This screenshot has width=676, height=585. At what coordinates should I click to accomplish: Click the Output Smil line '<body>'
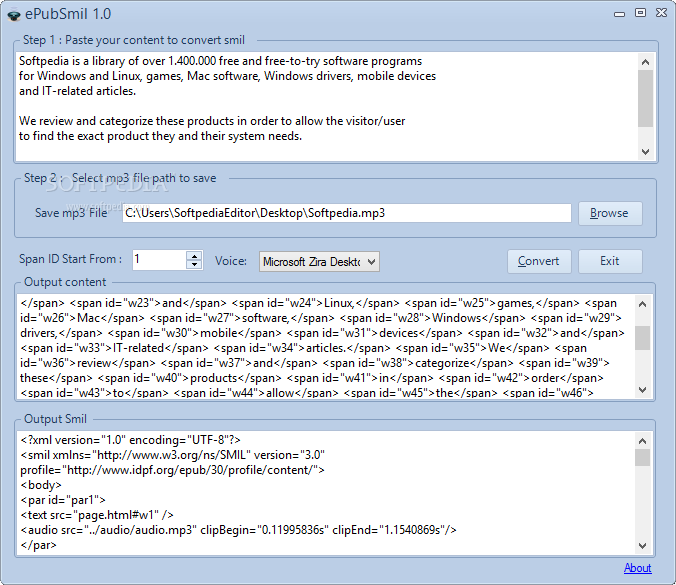pos(41,485)
